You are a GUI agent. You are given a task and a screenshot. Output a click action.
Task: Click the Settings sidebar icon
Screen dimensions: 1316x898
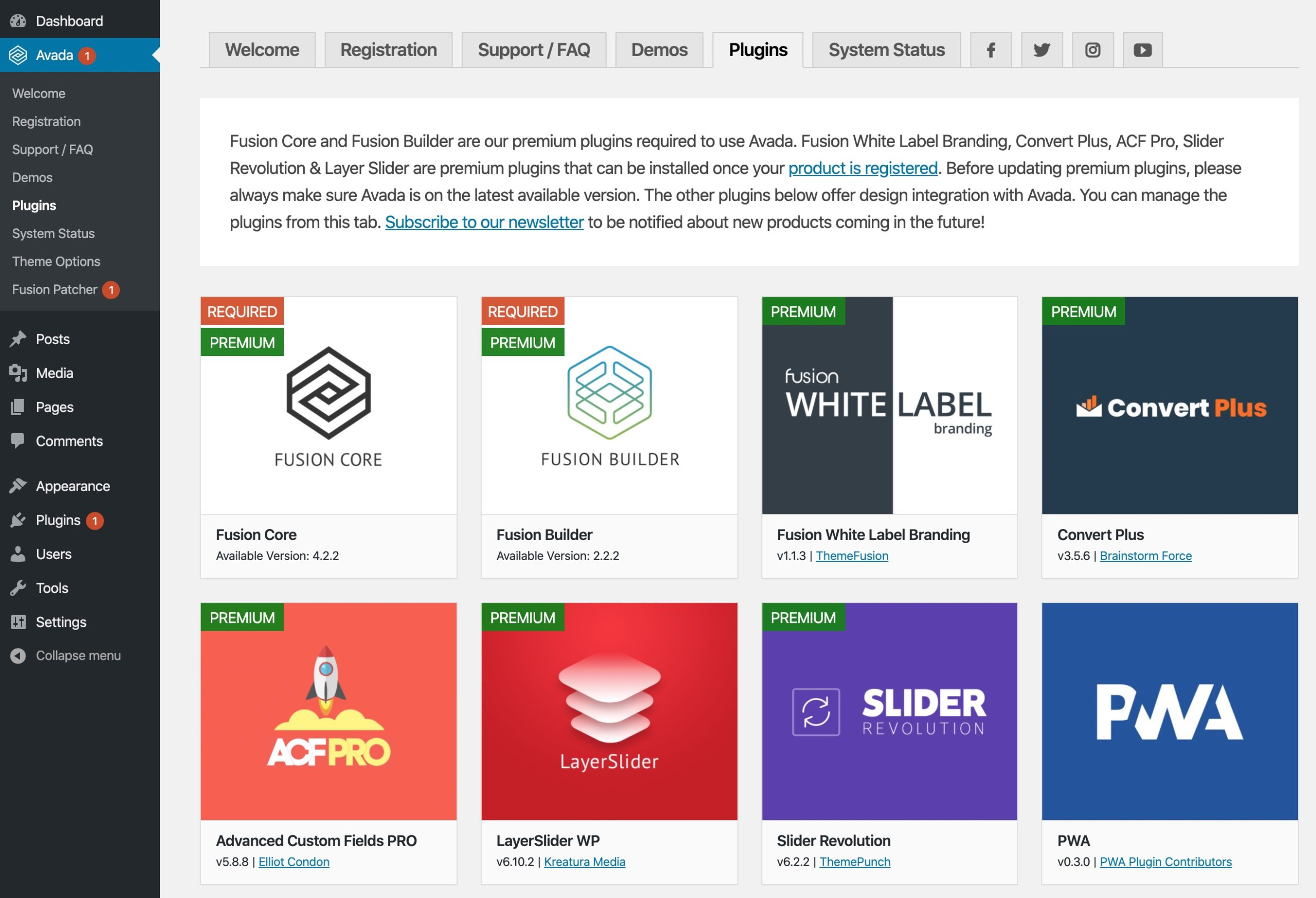click(18, 622)
